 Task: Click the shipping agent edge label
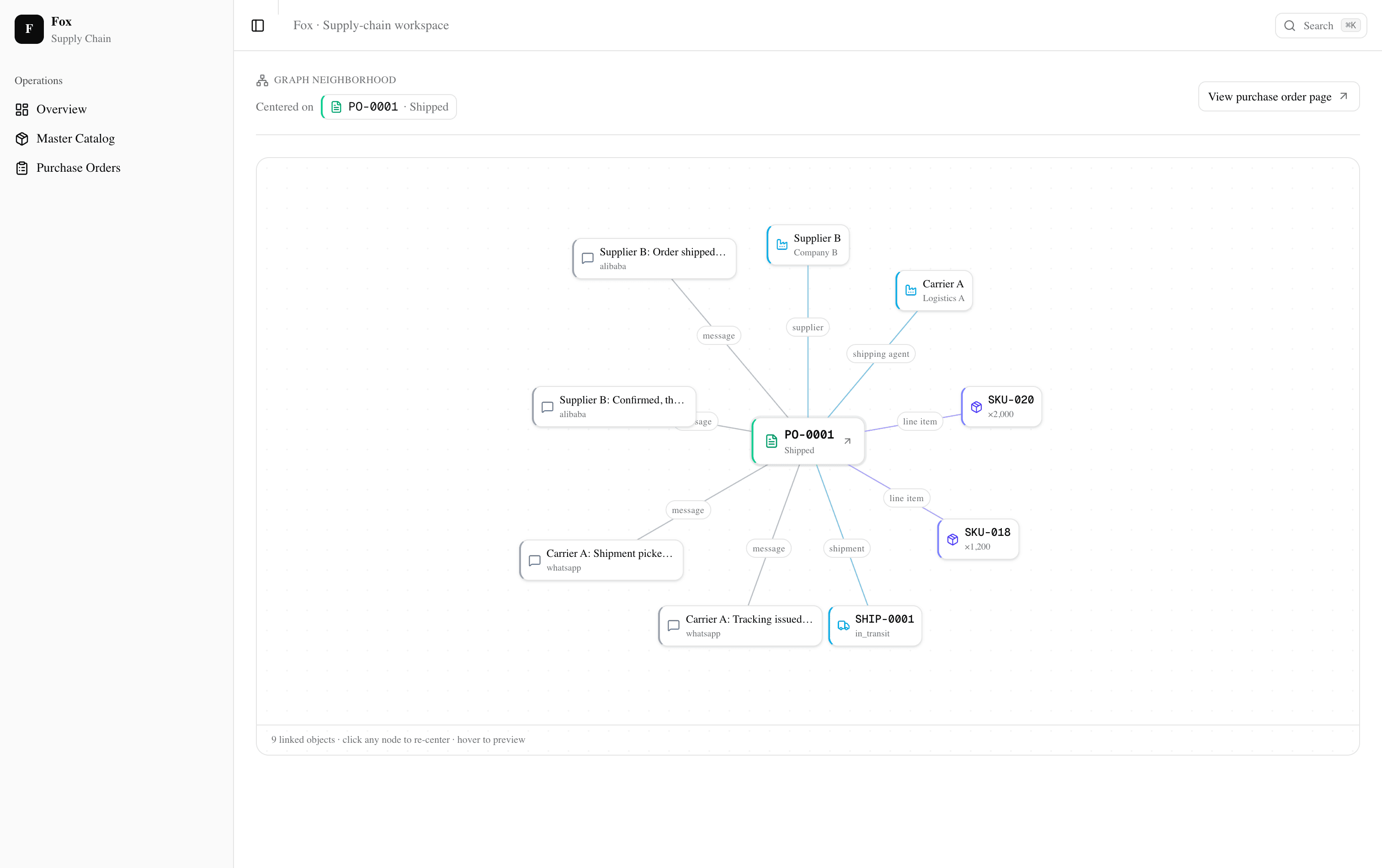coord(880,354)
